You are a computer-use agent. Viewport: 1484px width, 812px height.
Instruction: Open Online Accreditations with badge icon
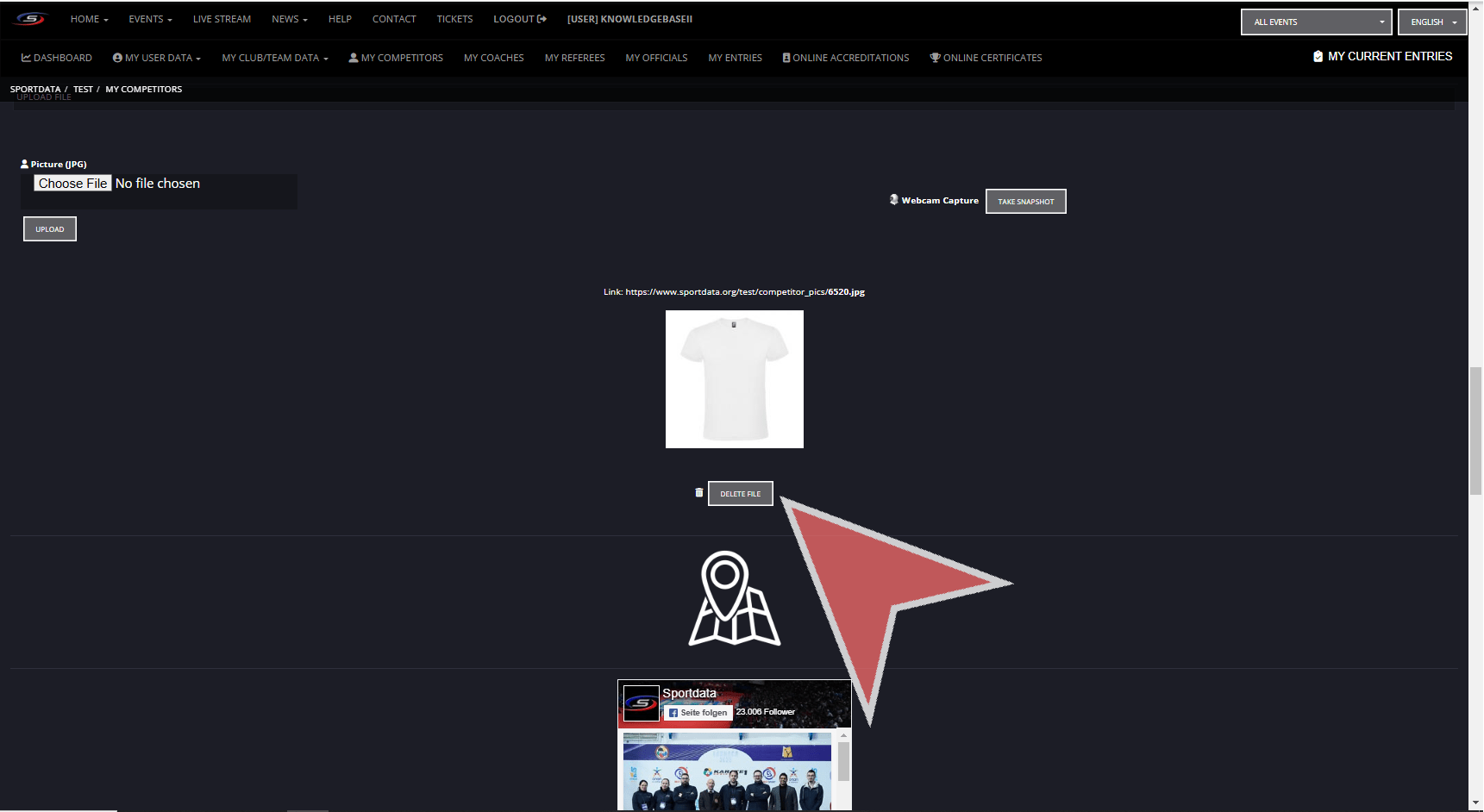pyautogui.click(x=845, y=58)
